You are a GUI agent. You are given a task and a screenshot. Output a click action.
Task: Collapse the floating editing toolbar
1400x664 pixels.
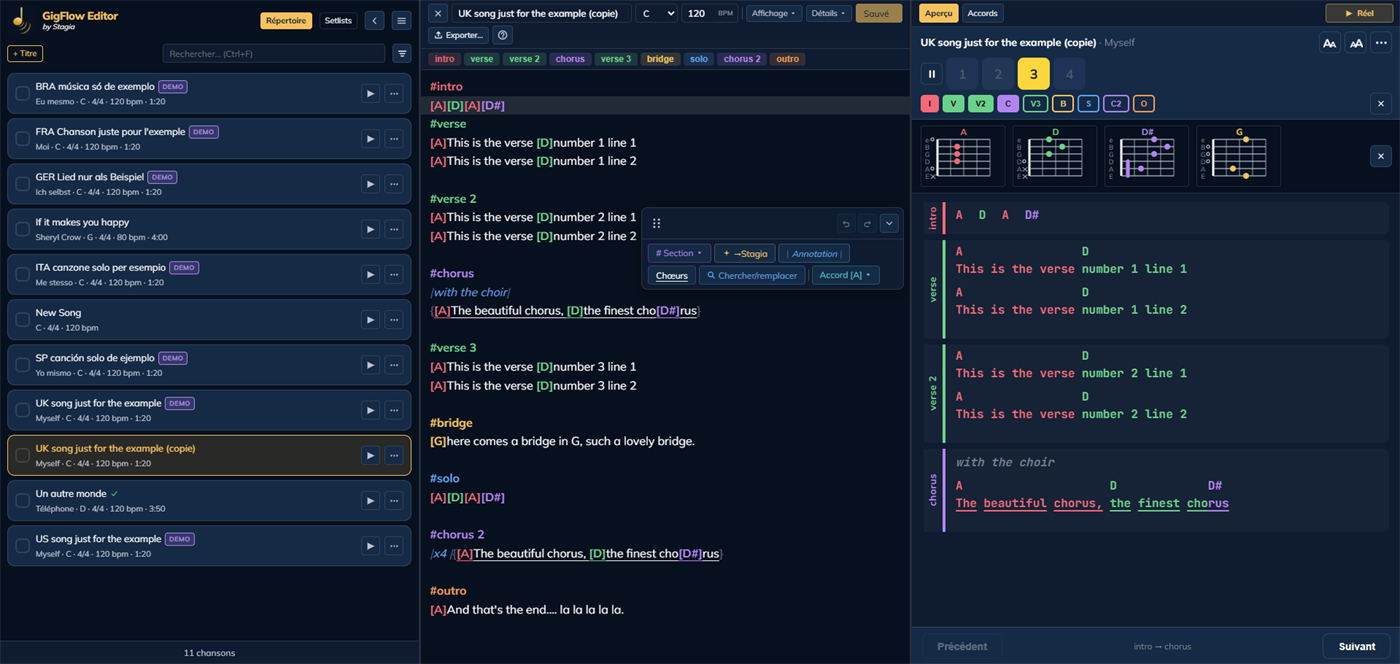889,224
